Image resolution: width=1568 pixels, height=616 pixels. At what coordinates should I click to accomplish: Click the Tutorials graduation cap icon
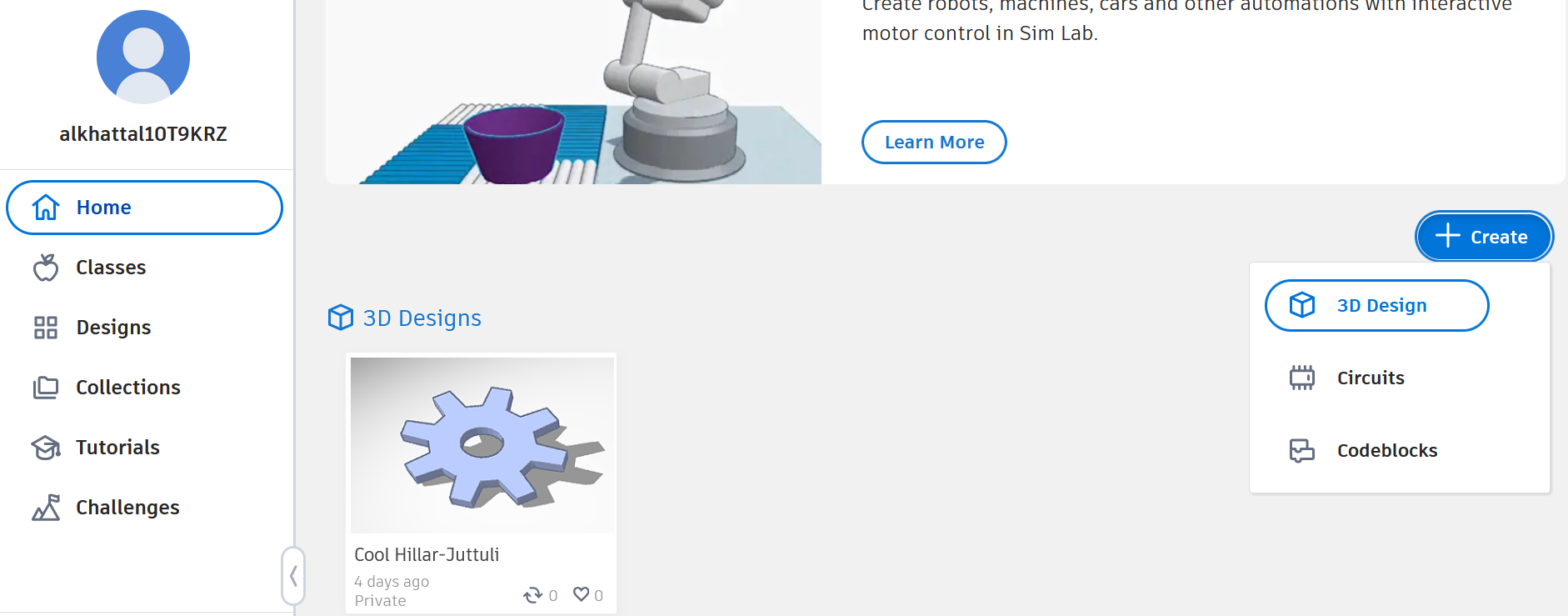tap(46, 448)
